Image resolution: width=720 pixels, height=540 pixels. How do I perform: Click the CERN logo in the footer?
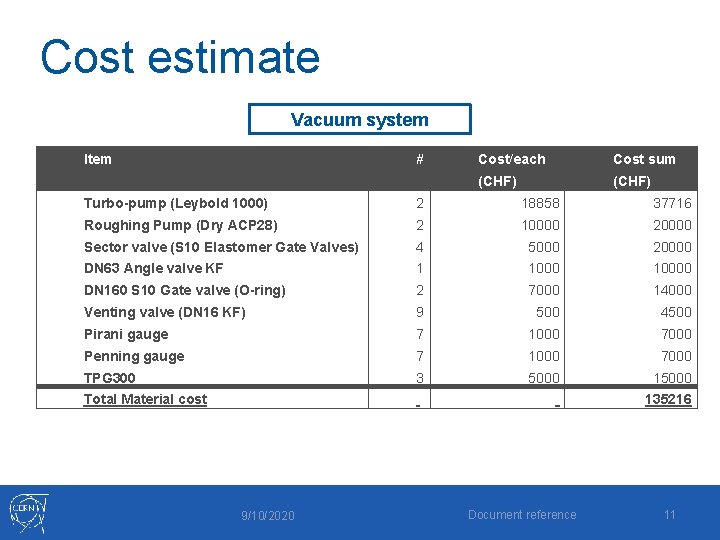(28, 513)
